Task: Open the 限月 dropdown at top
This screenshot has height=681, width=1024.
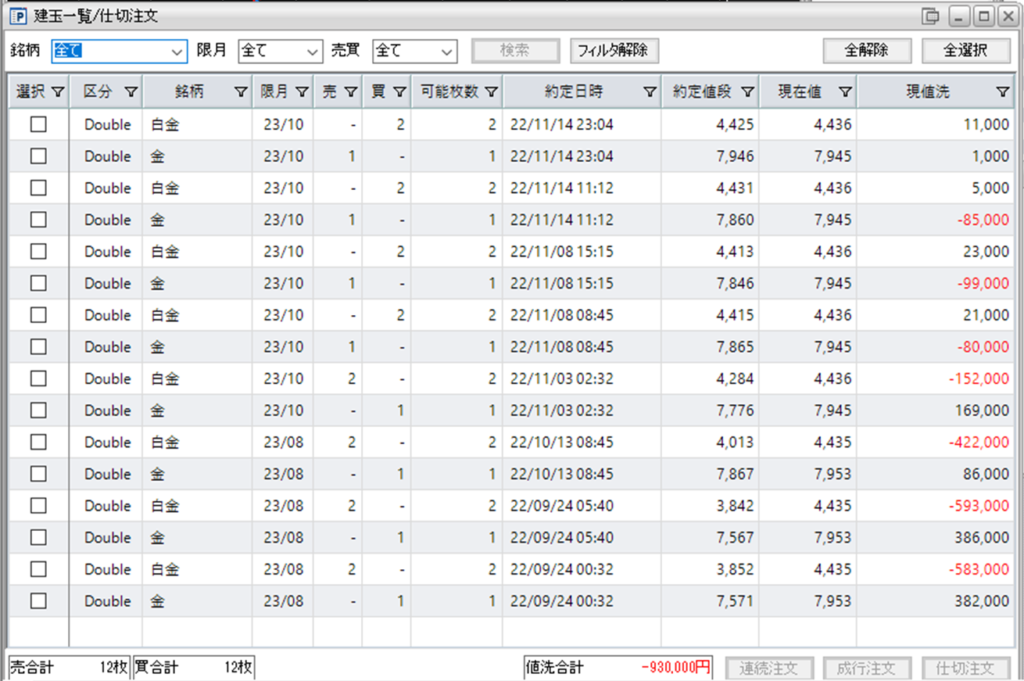Action: tap(280, 51)
